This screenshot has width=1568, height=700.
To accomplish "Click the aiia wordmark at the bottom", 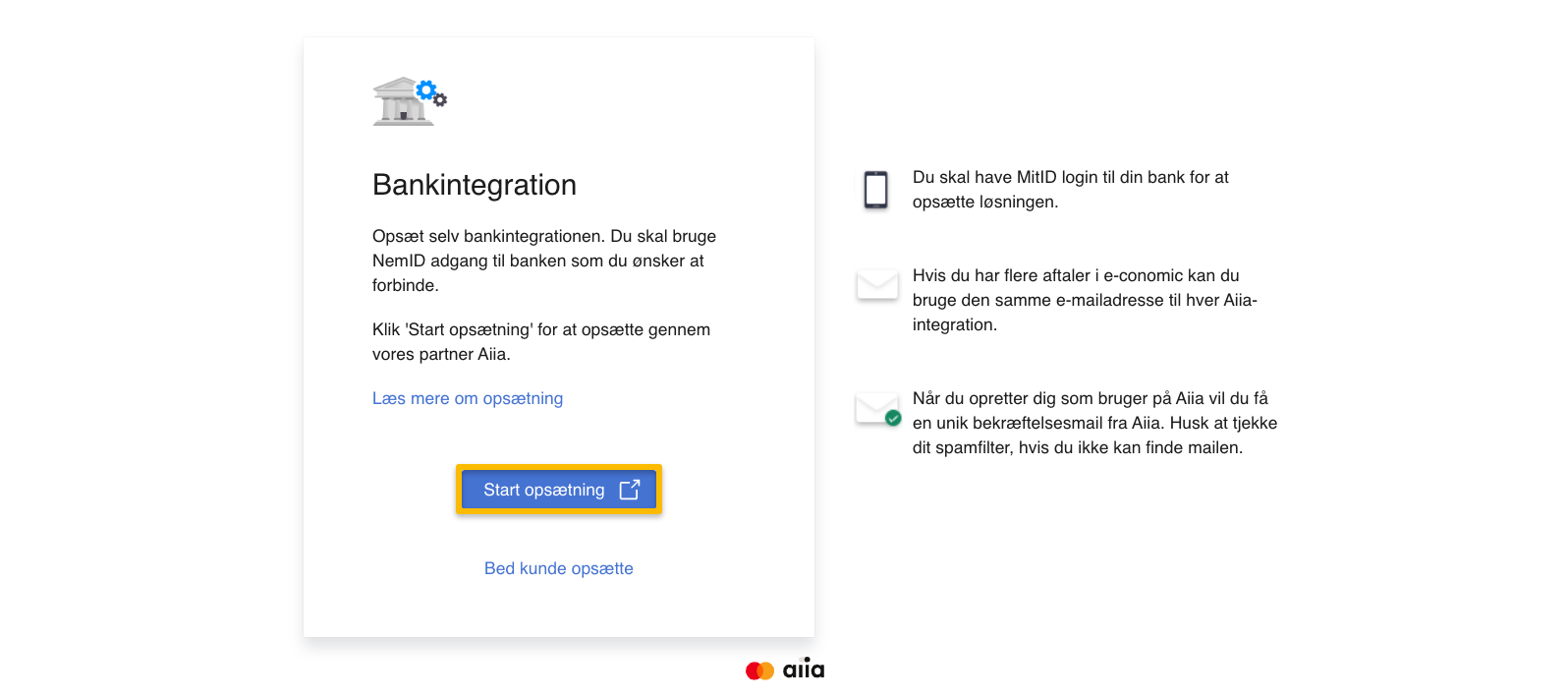I will coord(804,670).
